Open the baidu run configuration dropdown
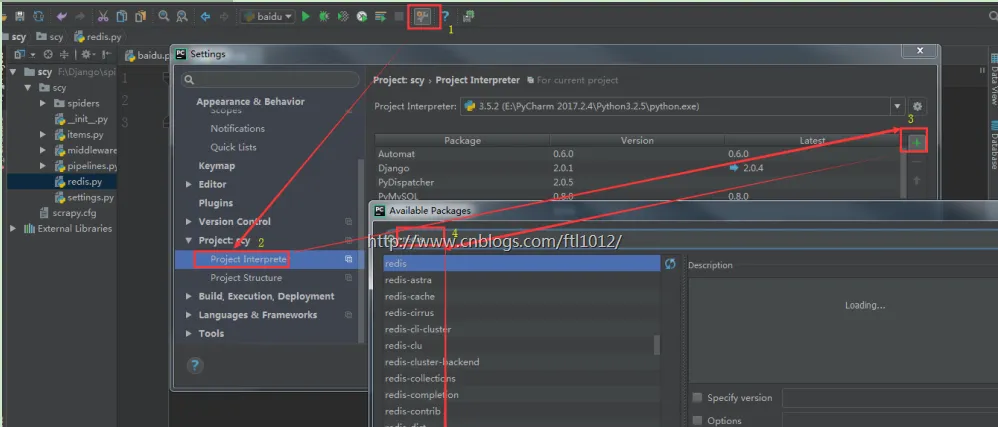Image resolution: width=998 pixels, height=427 pixels. (x=267, y=17)
